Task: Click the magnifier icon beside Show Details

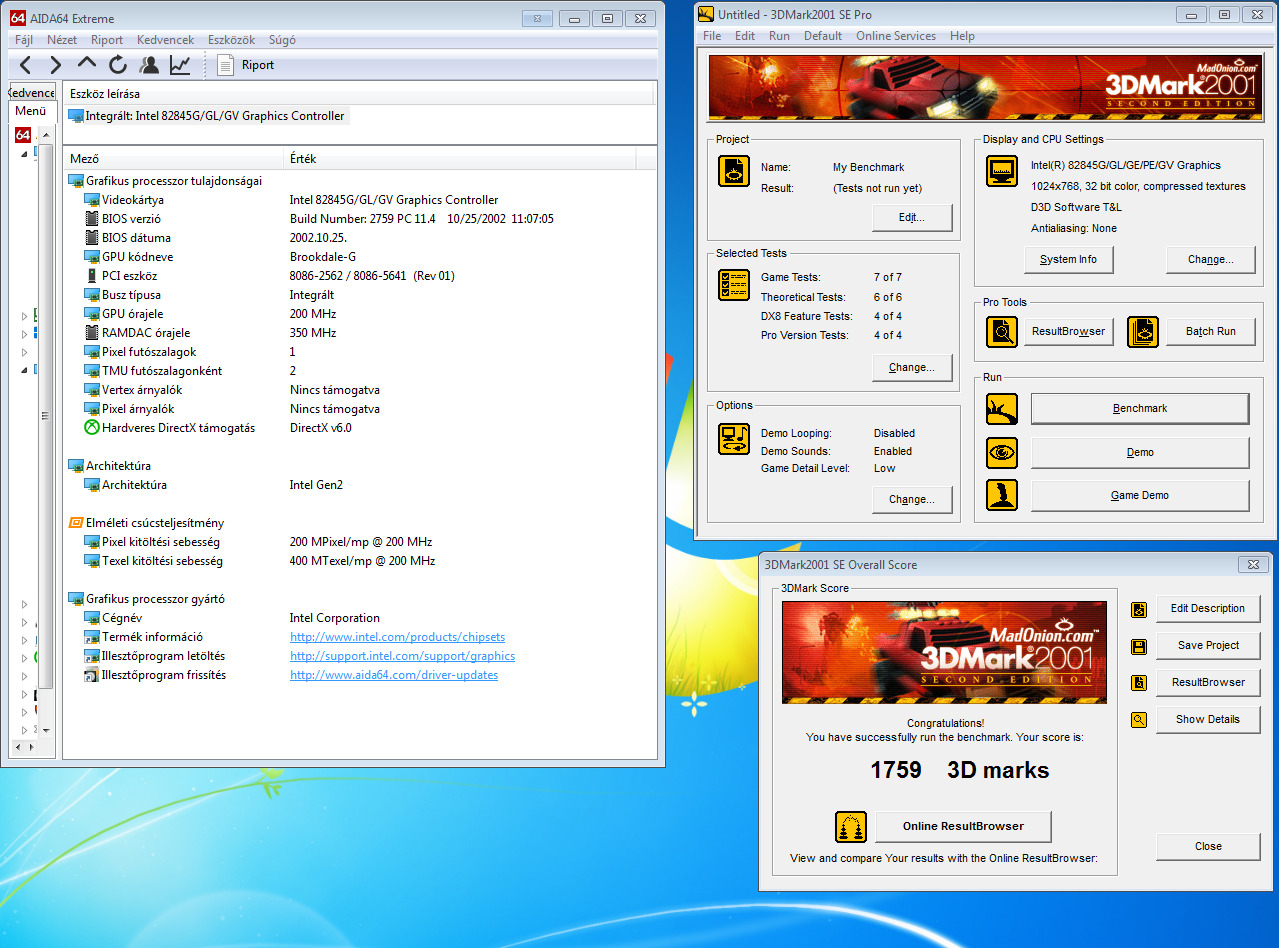Action: (1139, 719)
